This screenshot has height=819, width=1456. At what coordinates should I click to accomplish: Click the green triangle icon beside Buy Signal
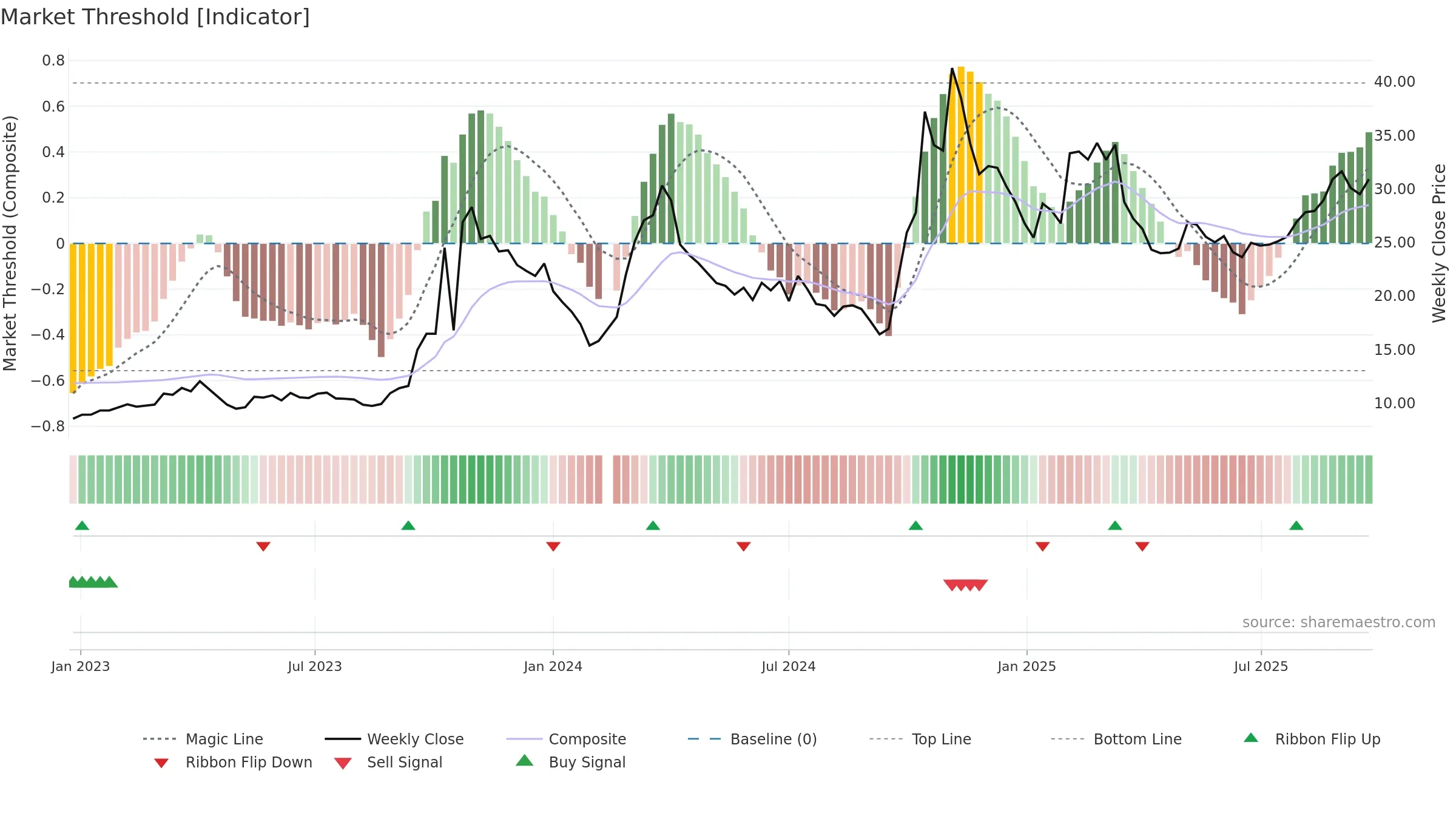click(x=525, y=760)
